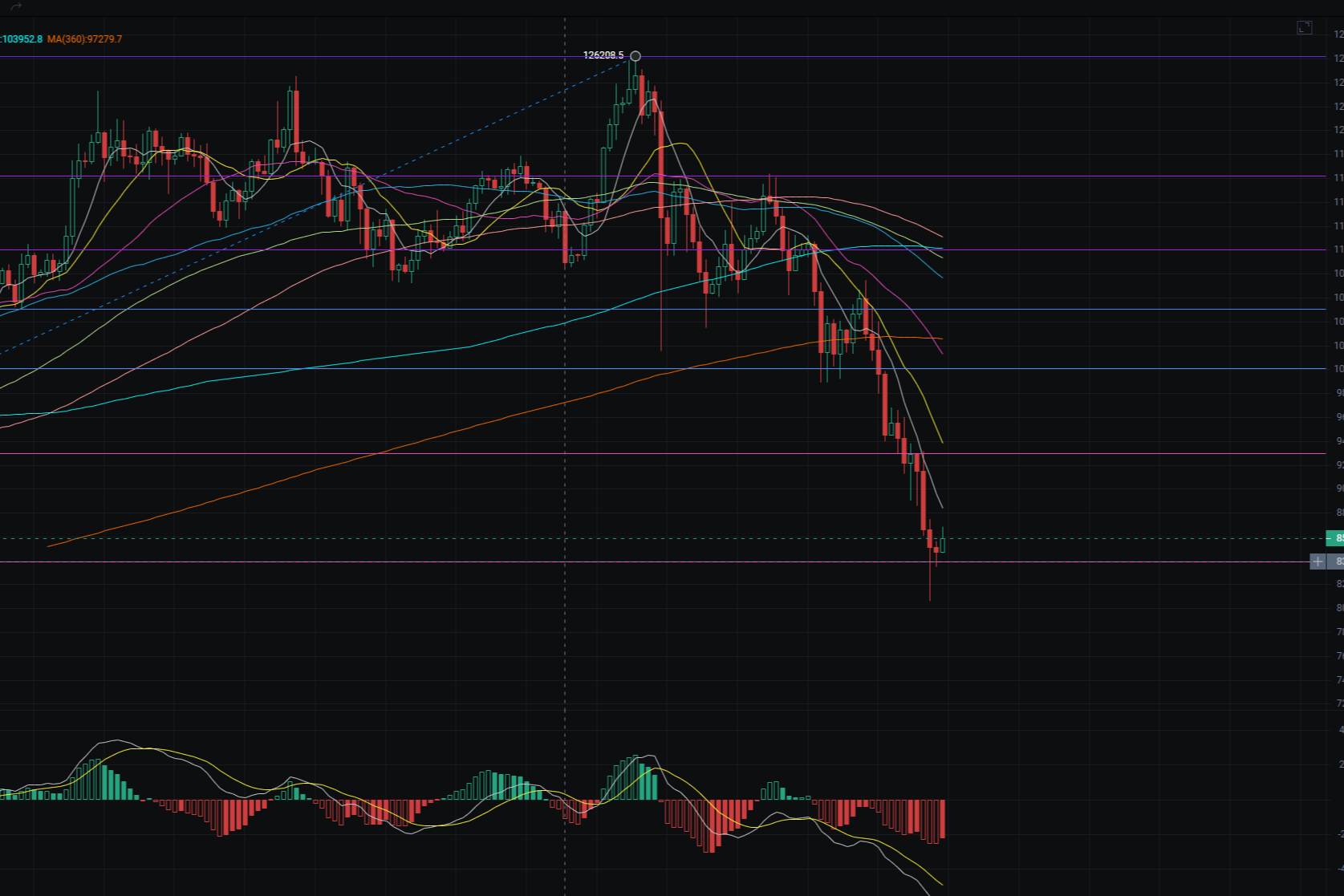Click the vertical dashed crosshair line

point(565,481)
